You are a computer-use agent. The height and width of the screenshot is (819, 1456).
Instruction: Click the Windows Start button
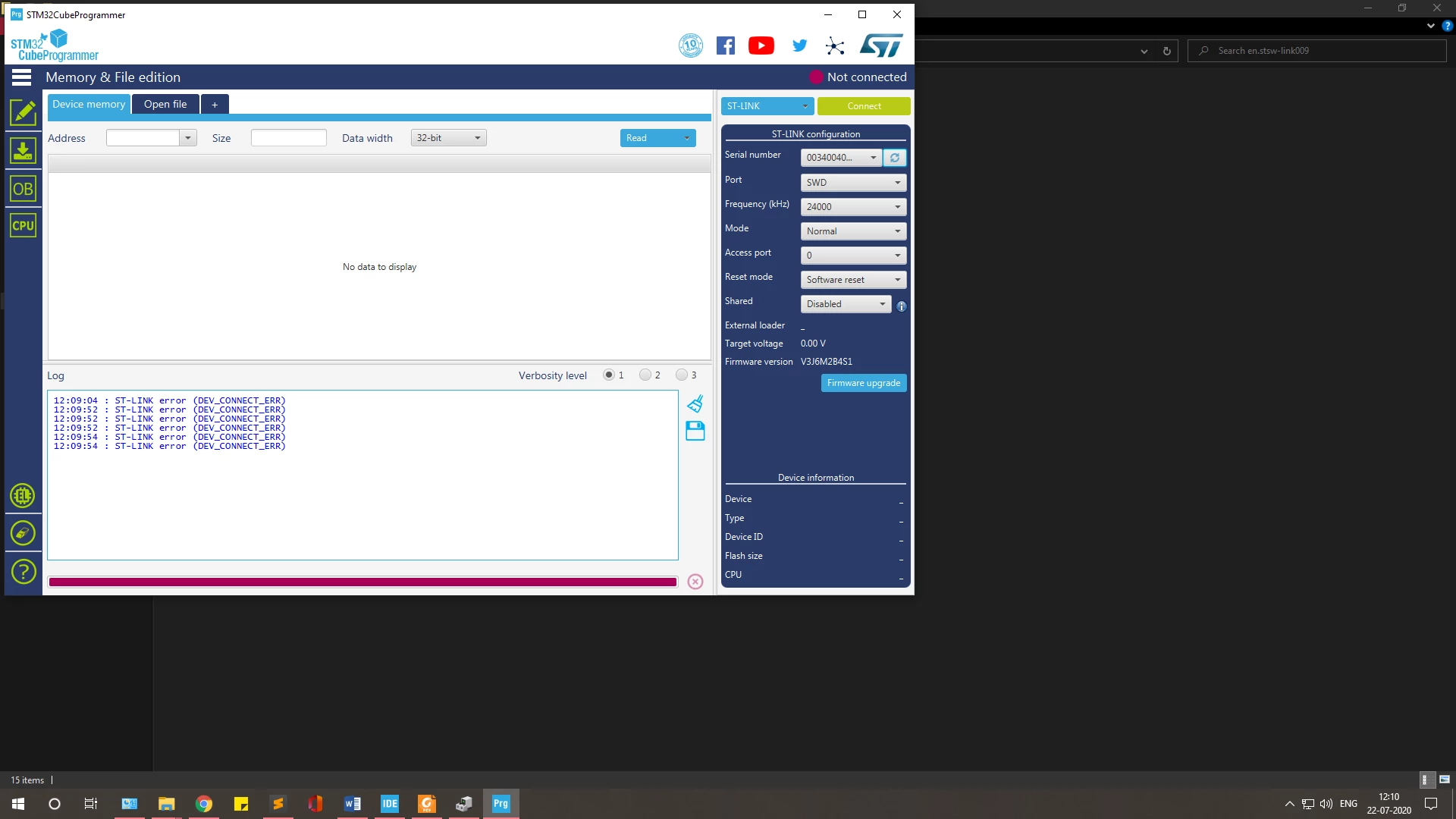point(18,804)
